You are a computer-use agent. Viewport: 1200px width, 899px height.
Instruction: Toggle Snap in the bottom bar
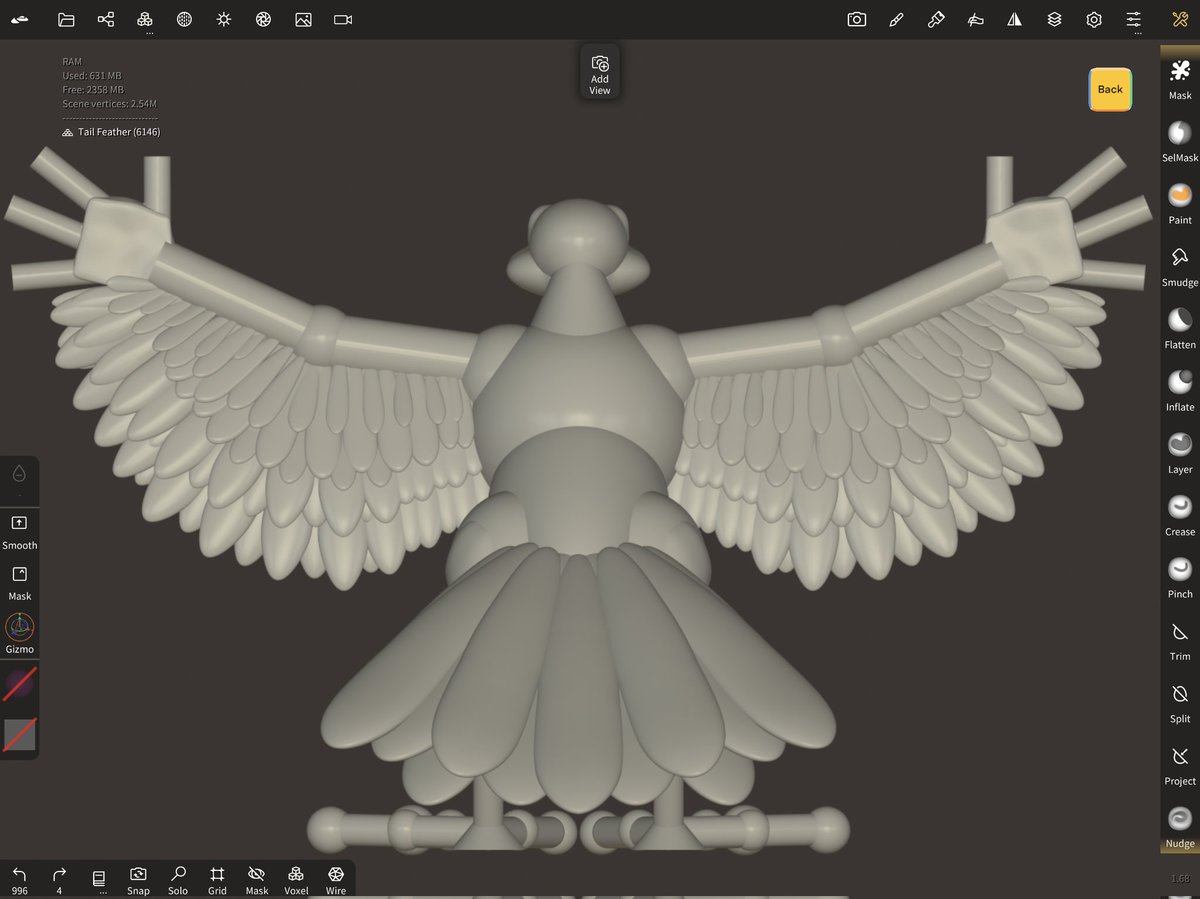tap(138, 879)
